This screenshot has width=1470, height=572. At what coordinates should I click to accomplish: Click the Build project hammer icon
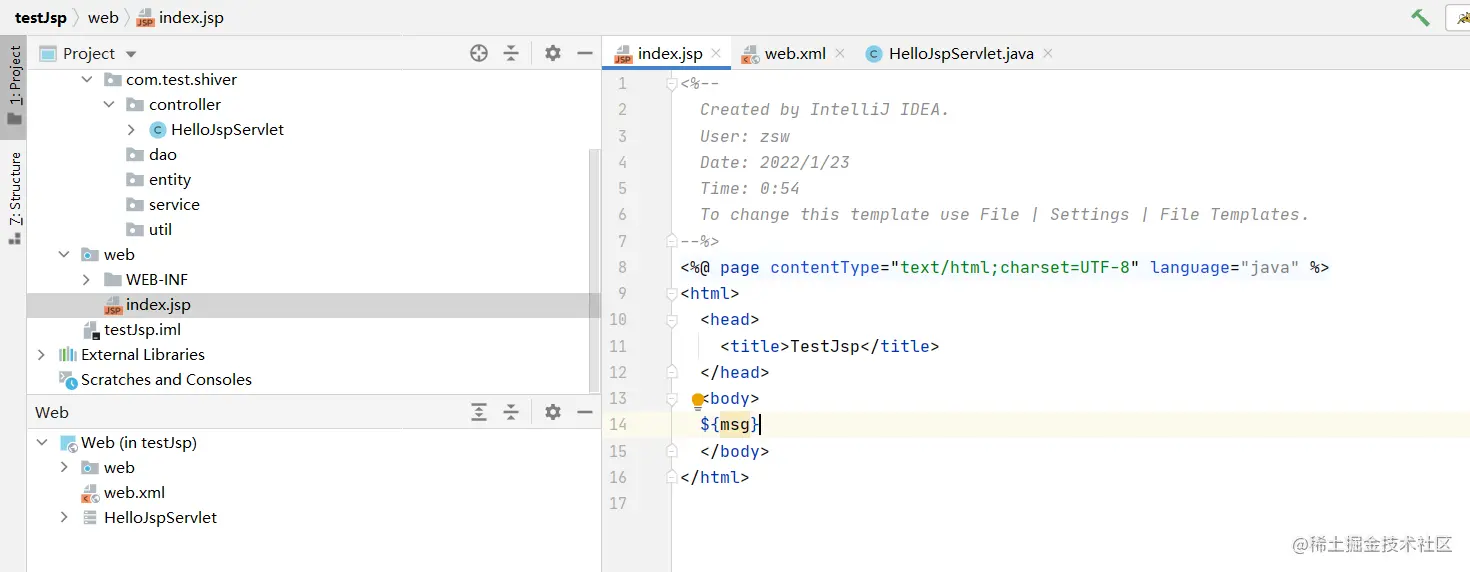click(x=1420, y=18)
